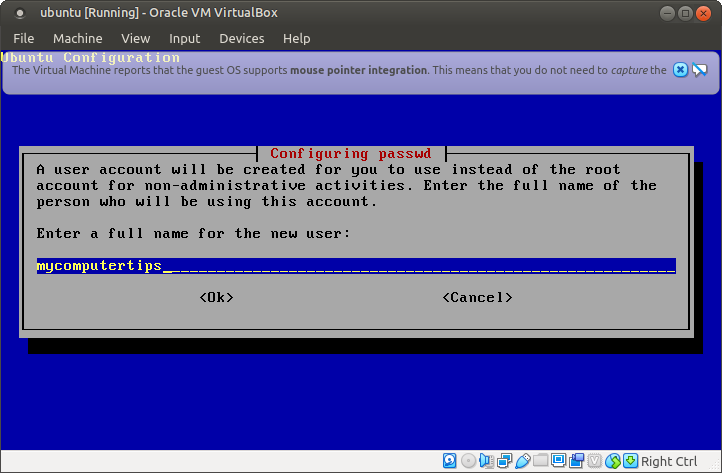Click the 'Configuring passwd' dialog title
This screenshot has height=473, width=722.
point(350,153)
